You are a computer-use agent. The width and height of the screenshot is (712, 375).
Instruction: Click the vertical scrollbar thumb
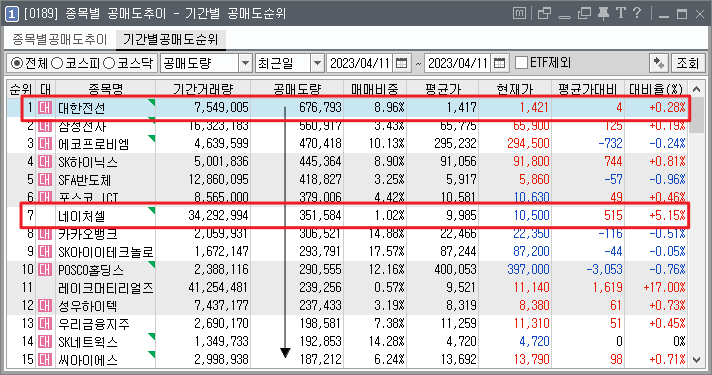point(696,114)
